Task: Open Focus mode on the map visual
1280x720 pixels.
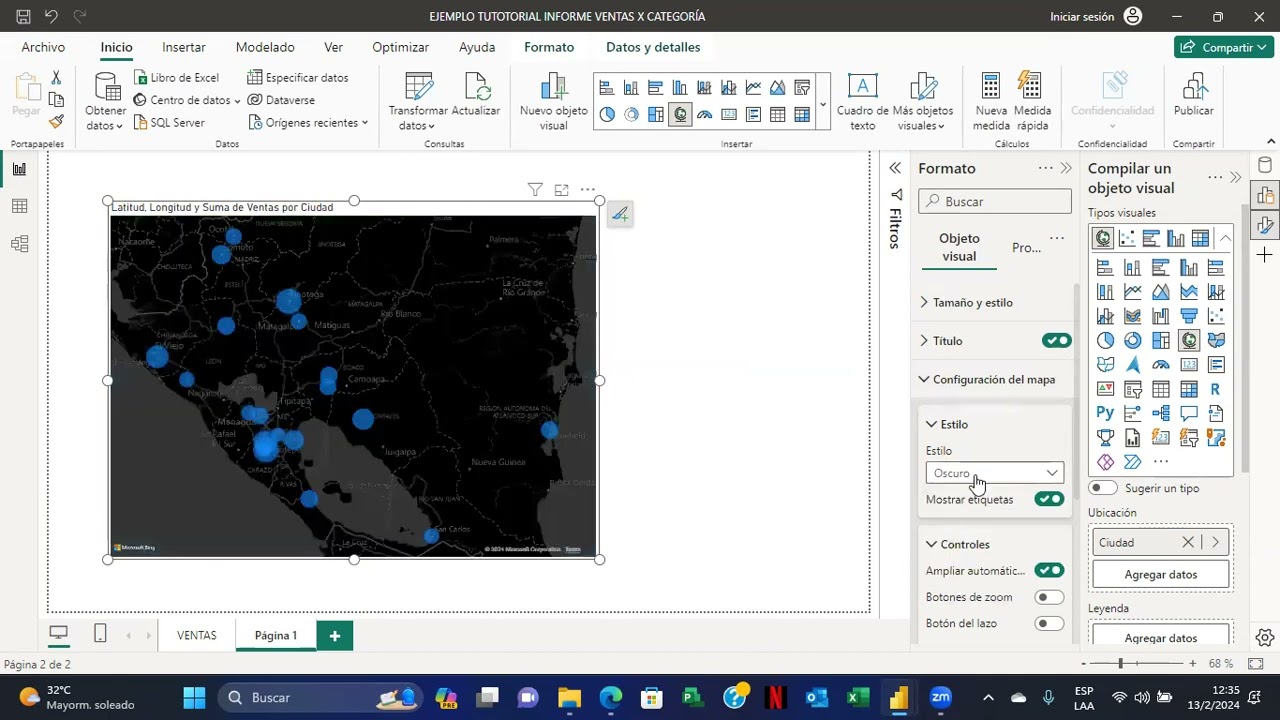Action: coord(561,189)
